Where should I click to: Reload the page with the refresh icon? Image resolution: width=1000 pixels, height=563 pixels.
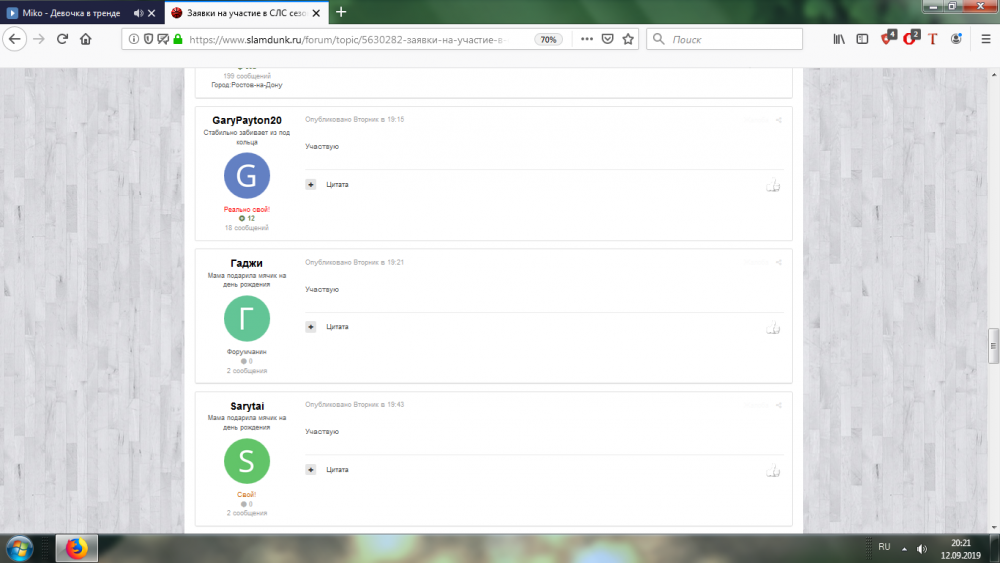pyautogui.click(x=62, y=39)
